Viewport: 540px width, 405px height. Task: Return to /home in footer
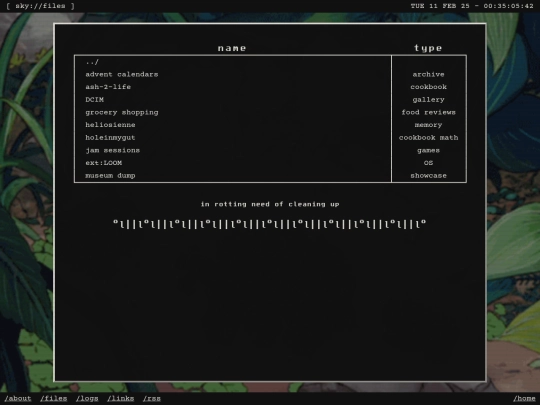pyautogui.click(x=524, y=398)
